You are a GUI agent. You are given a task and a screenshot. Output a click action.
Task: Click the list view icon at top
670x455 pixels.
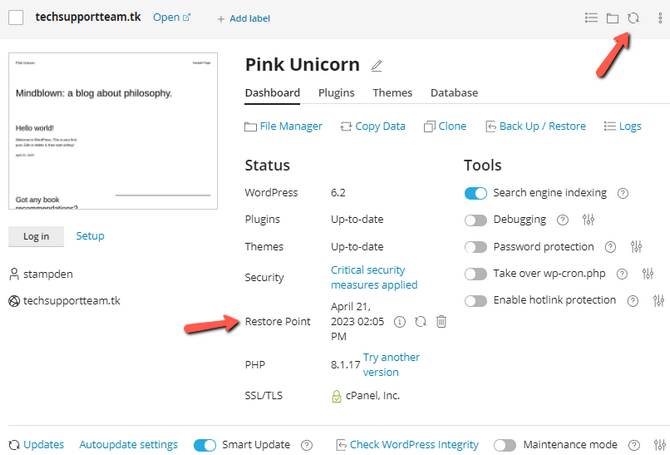[x=591, y=18]
